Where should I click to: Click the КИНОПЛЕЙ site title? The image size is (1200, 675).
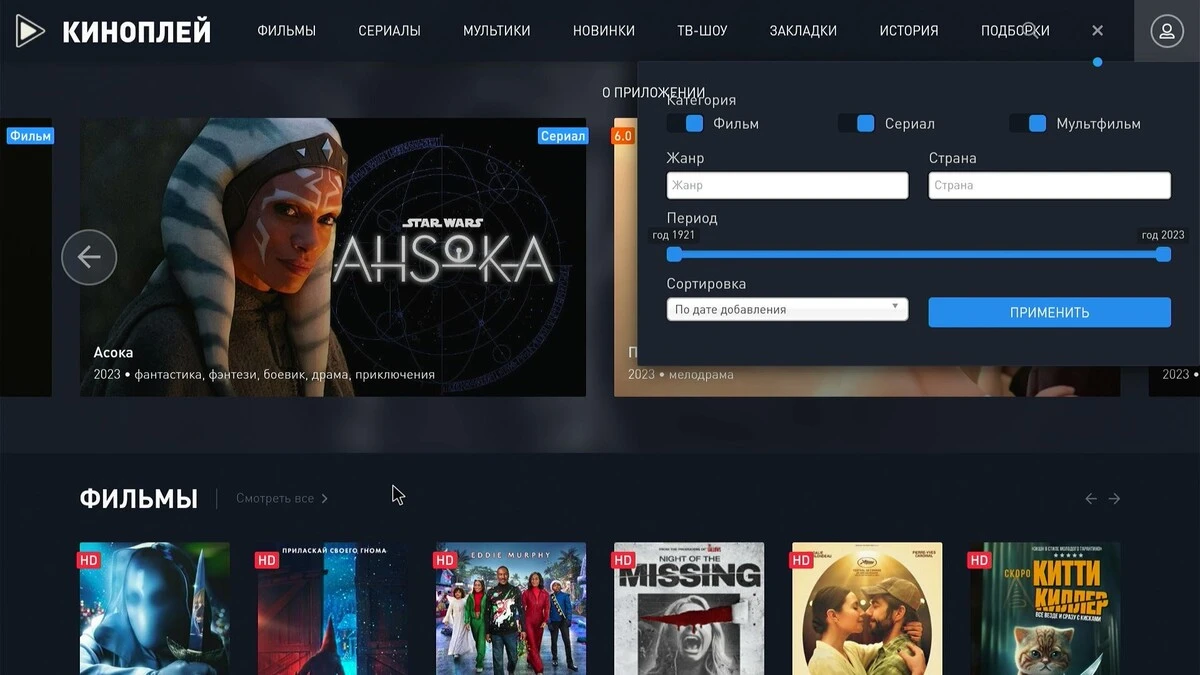click(x=136, y=32)
